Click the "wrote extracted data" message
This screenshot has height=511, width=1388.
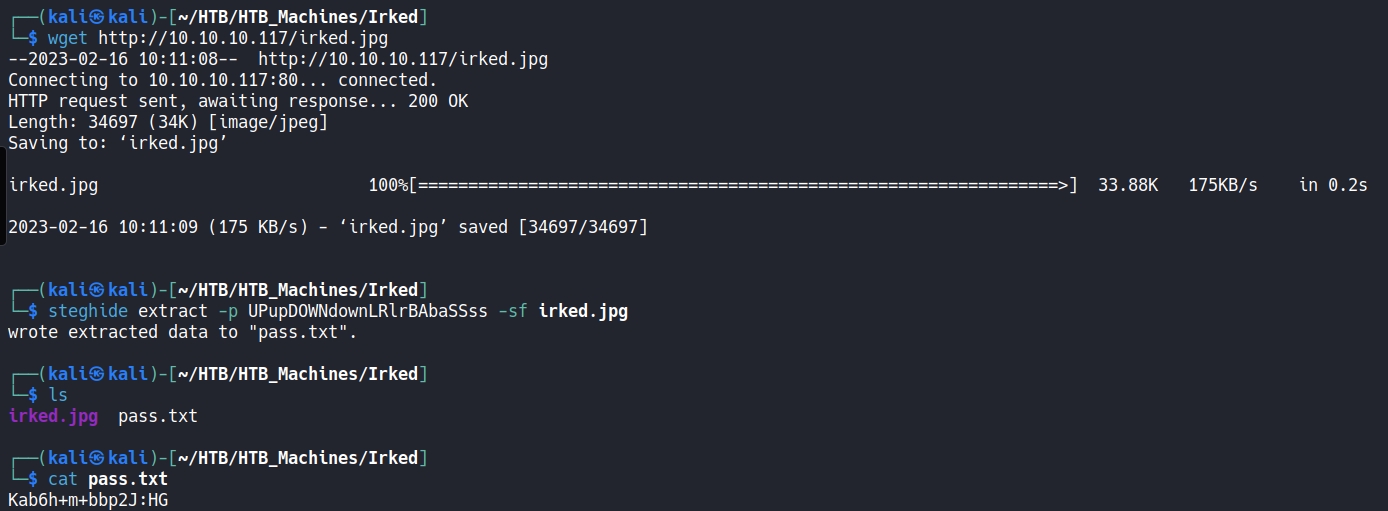tap(183, 332)
